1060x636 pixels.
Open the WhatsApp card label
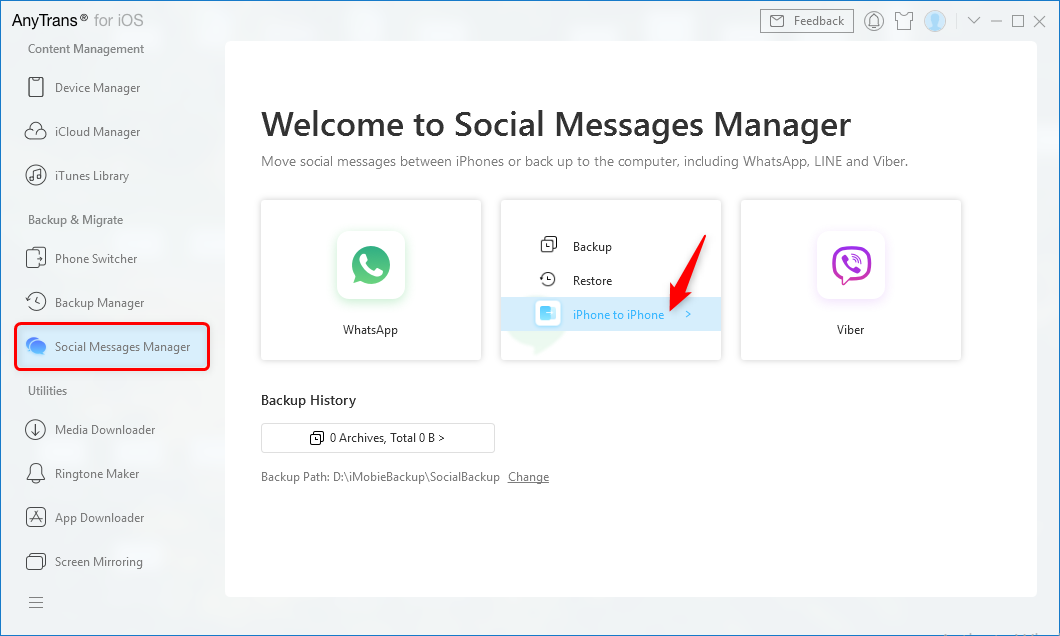pyautogui.click(x=370, y=330)
